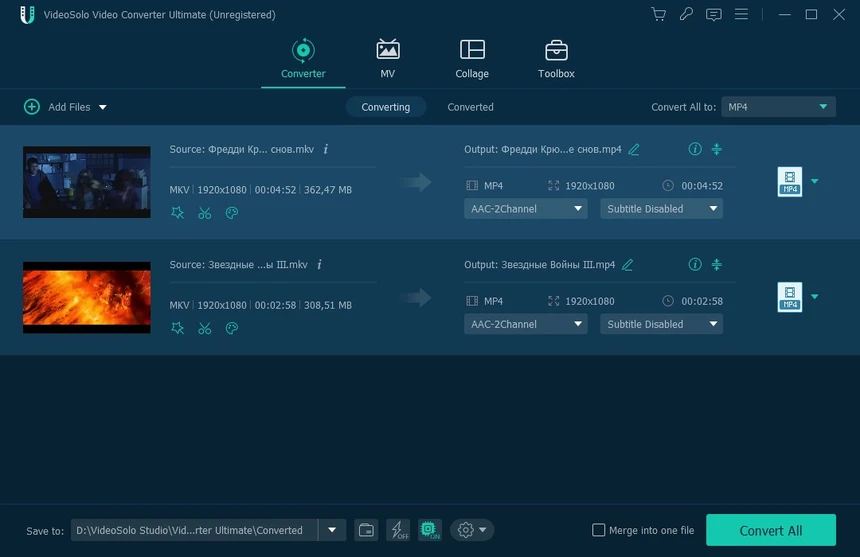
Task: Open scissors cut tool for Звездные video
Action: 205,328
